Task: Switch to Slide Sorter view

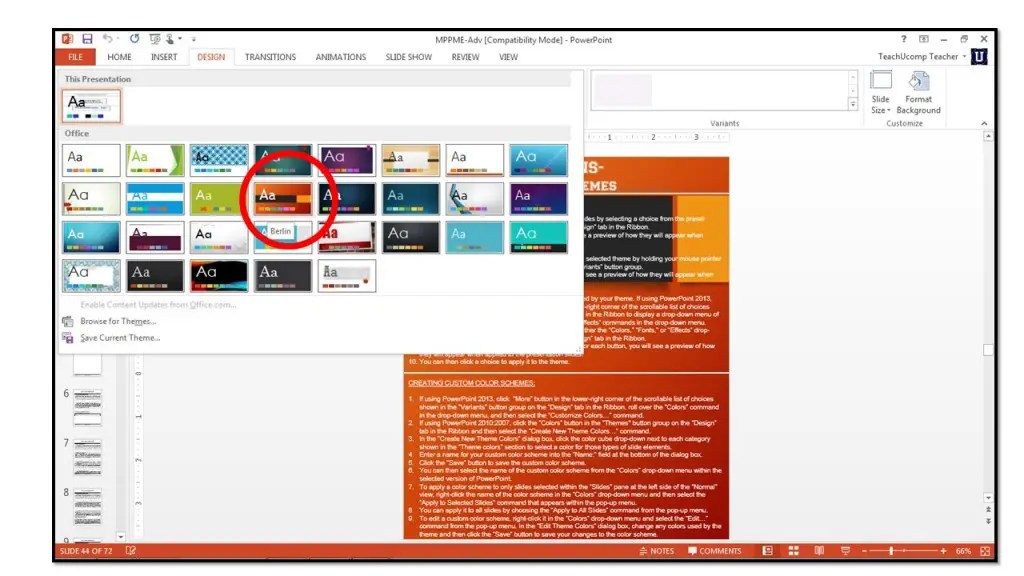Action: (793, 550)
